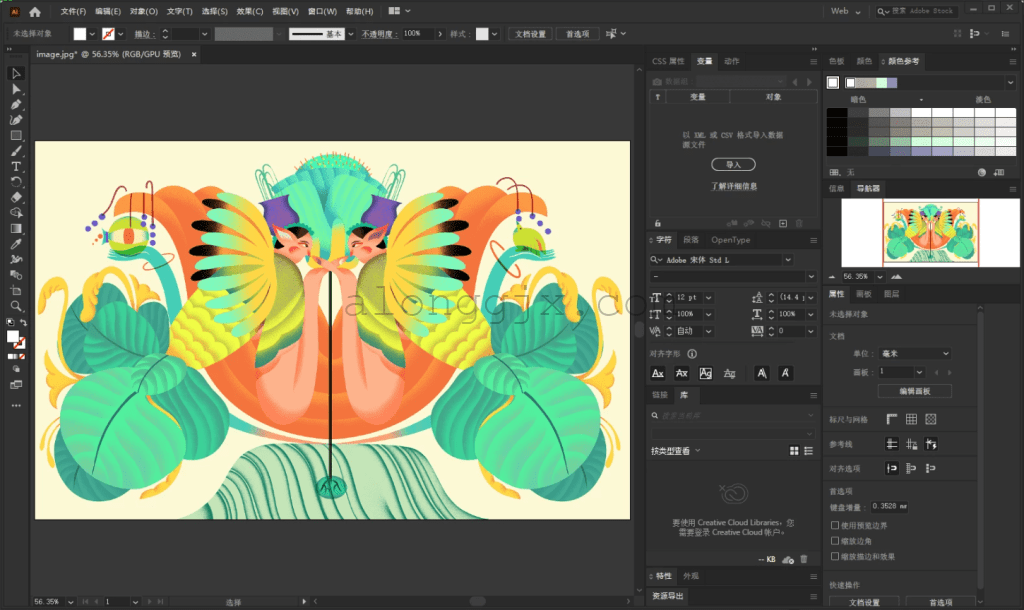Select the Eraser tool

(16, 197)
